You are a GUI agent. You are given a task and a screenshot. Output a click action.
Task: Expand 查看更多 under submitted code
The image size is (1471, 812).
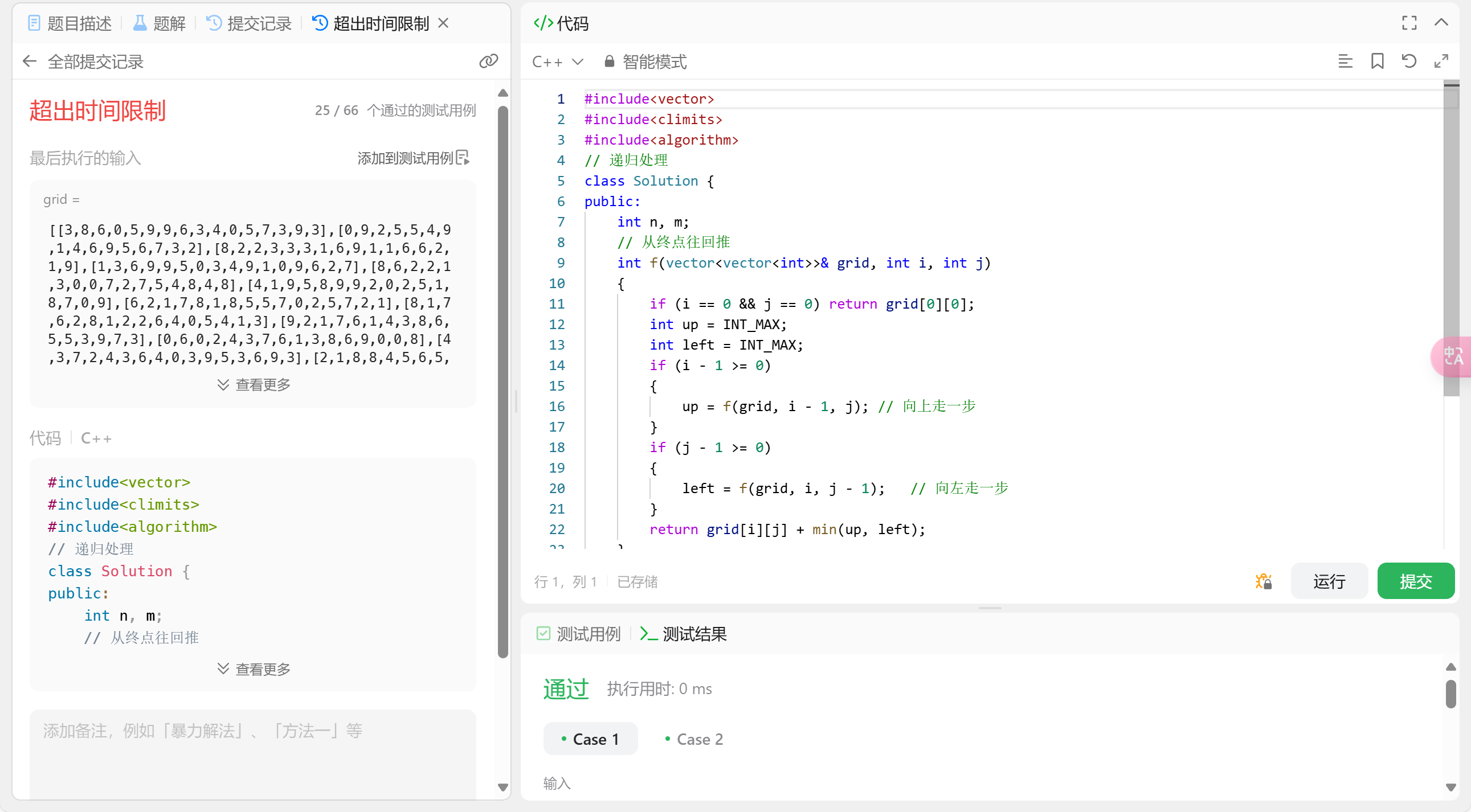coord(253,669)
